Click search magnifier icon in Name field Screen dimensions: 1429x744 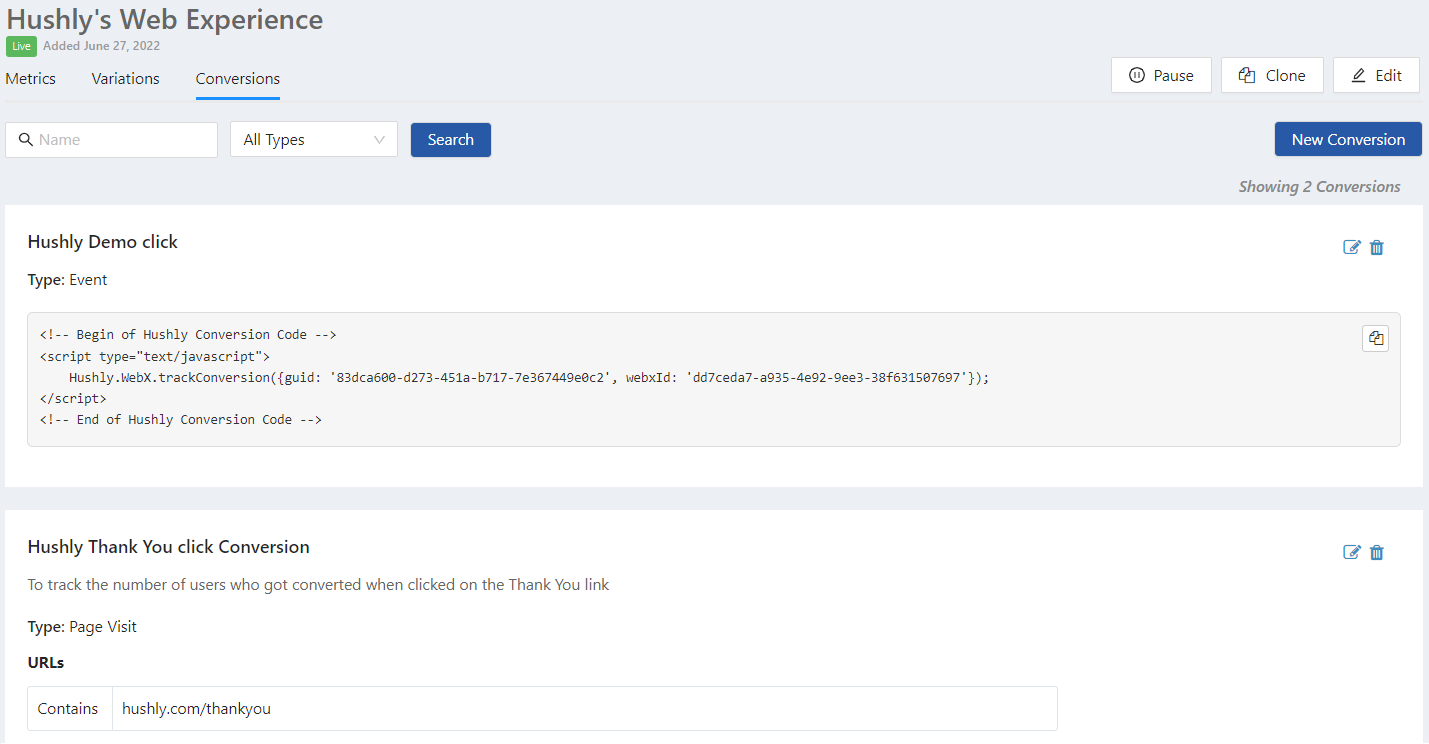[x=26, y=140]
